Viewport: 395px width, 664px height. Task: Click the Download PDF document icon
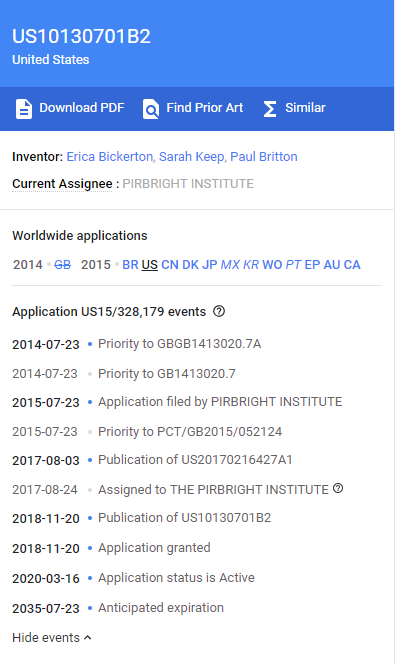tap(24, 109)
